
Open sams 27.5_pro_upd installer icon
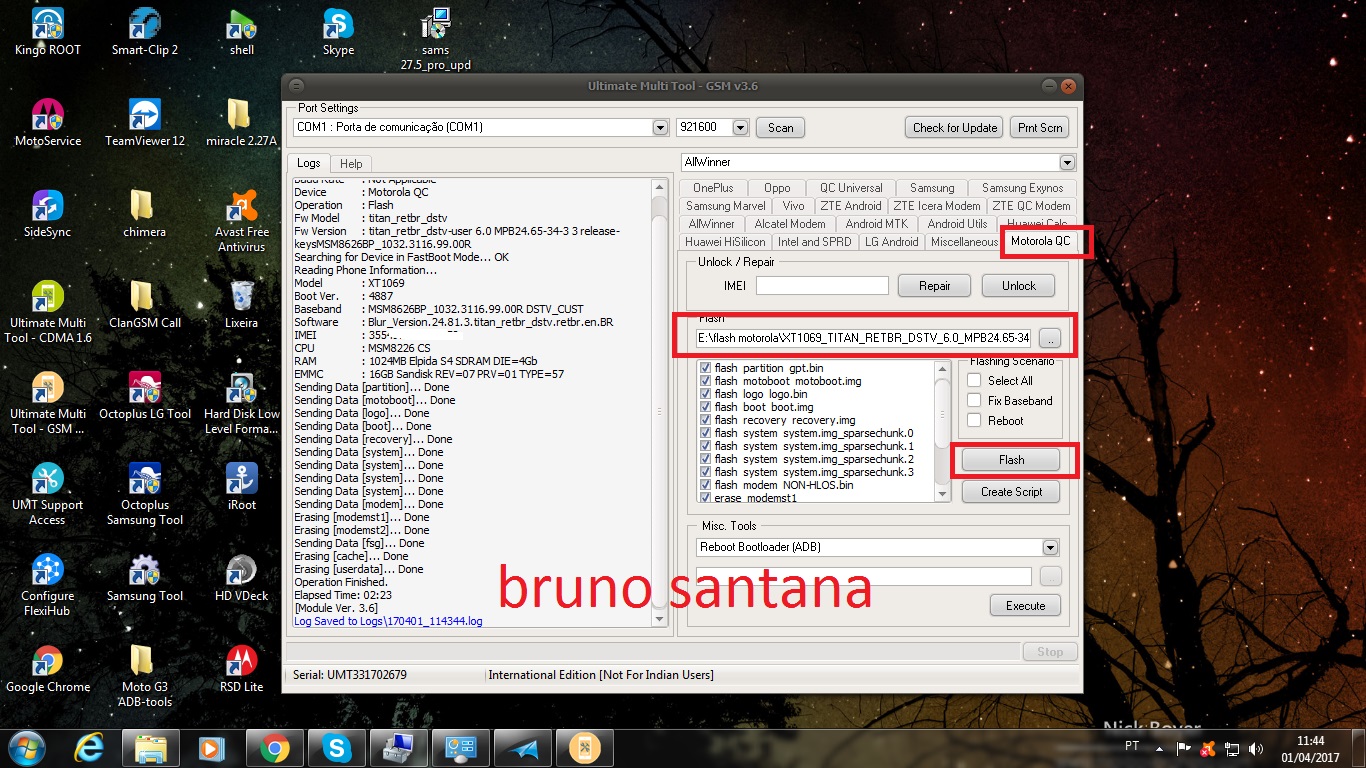pyautogui.click(x=435, y=39)
